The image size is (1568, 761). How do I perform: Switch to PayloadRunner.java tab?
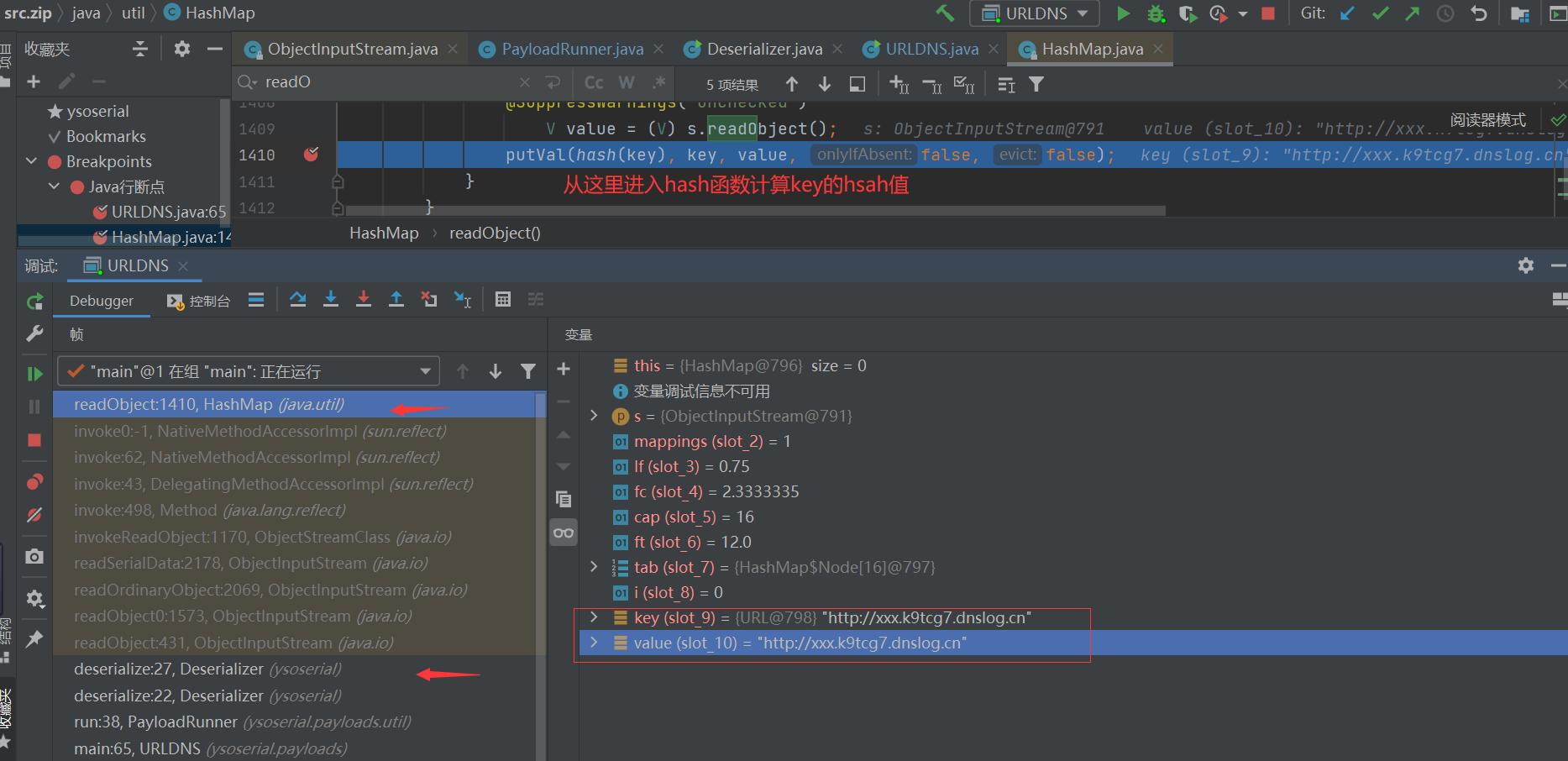[572, 50]
